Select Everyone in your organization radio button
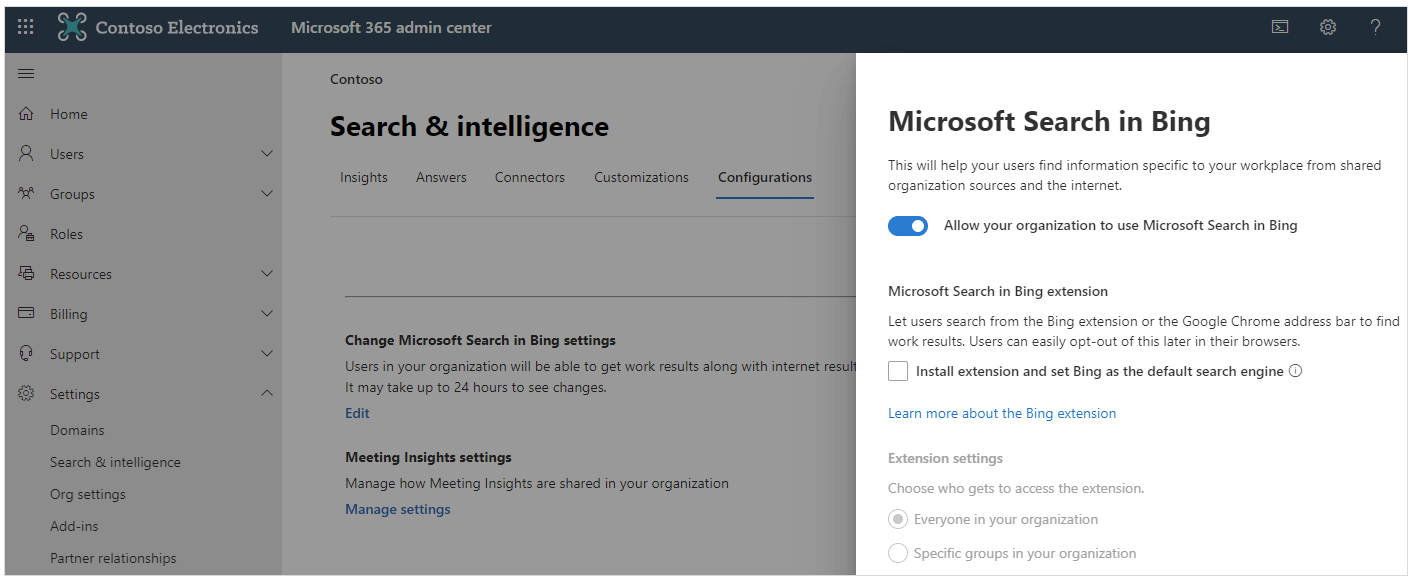This screenshot has height=582, width=1415. click(898, 519)
